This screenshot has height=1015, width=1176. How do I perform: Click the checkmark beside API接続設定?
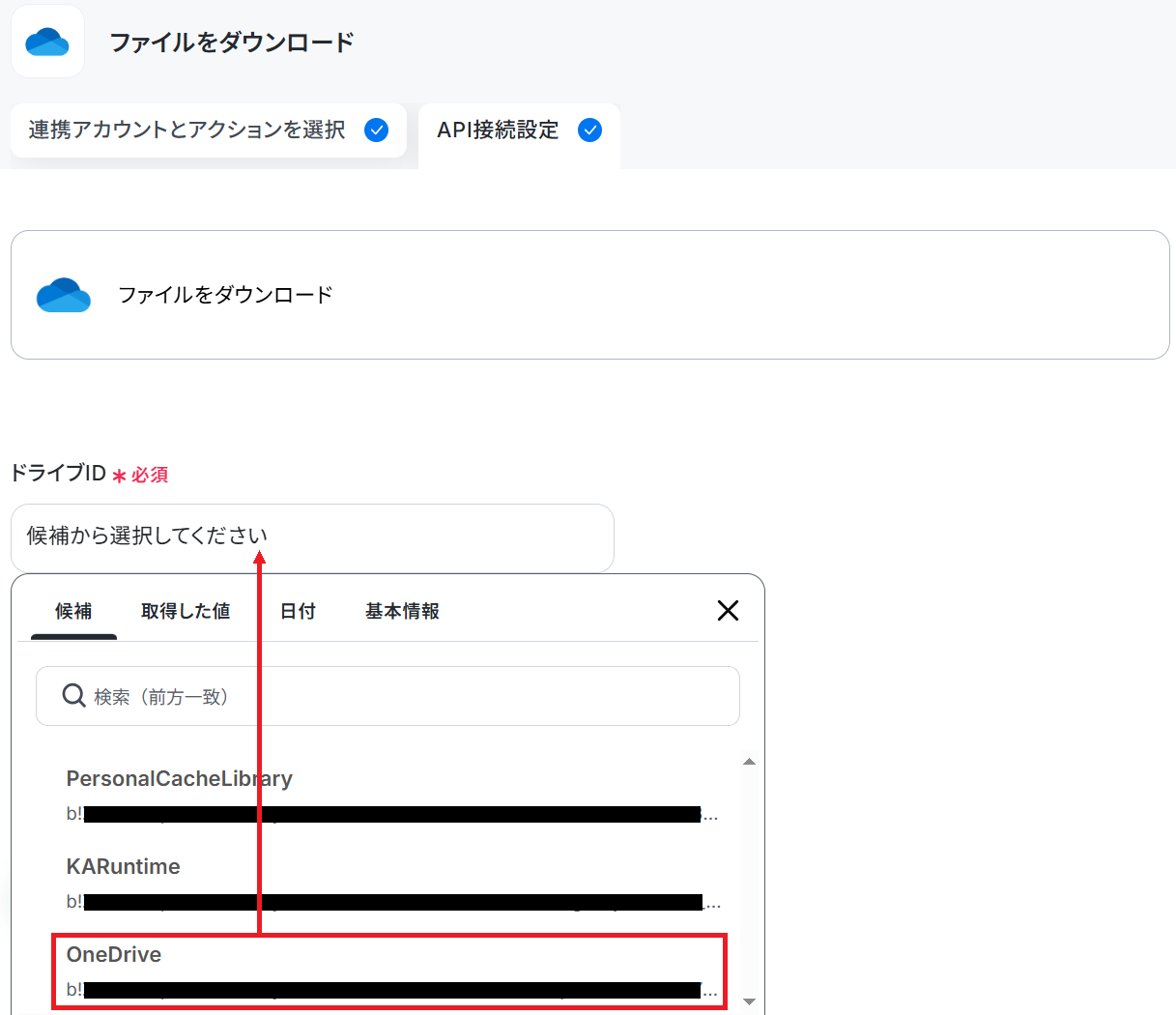coord(589,130)
